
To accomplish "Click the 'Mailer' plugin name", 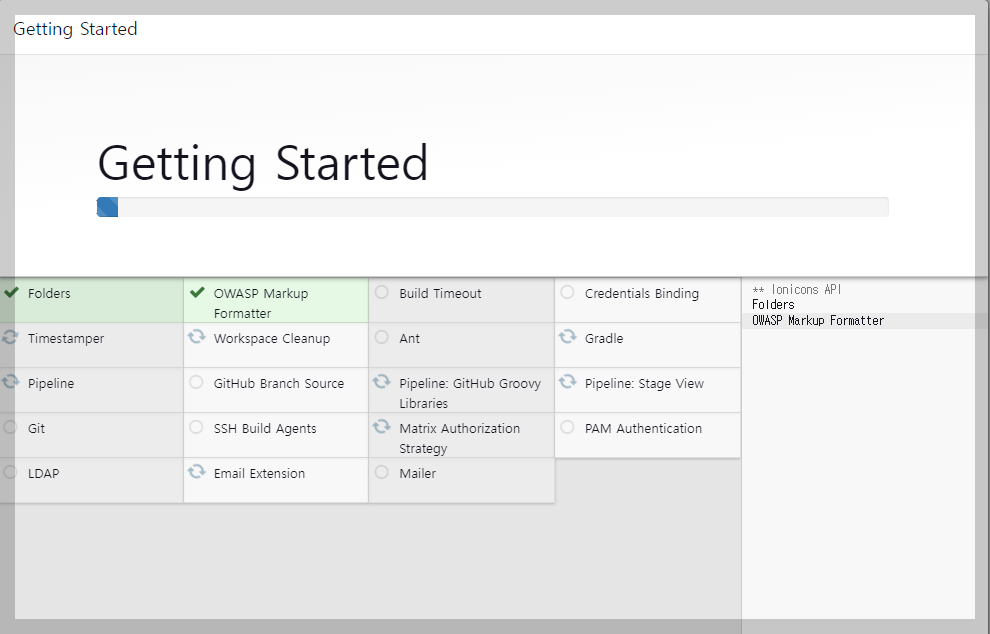I will coord(417,473).
